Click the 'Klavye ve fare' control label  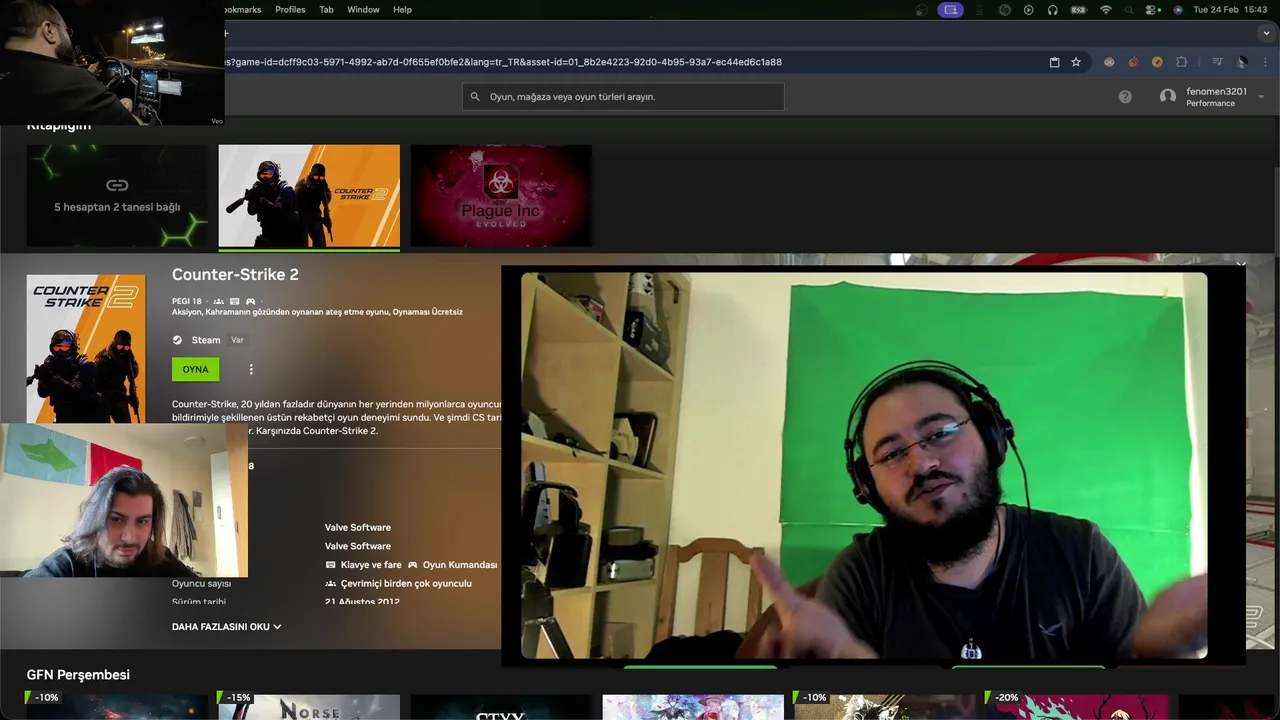point(371,565)
